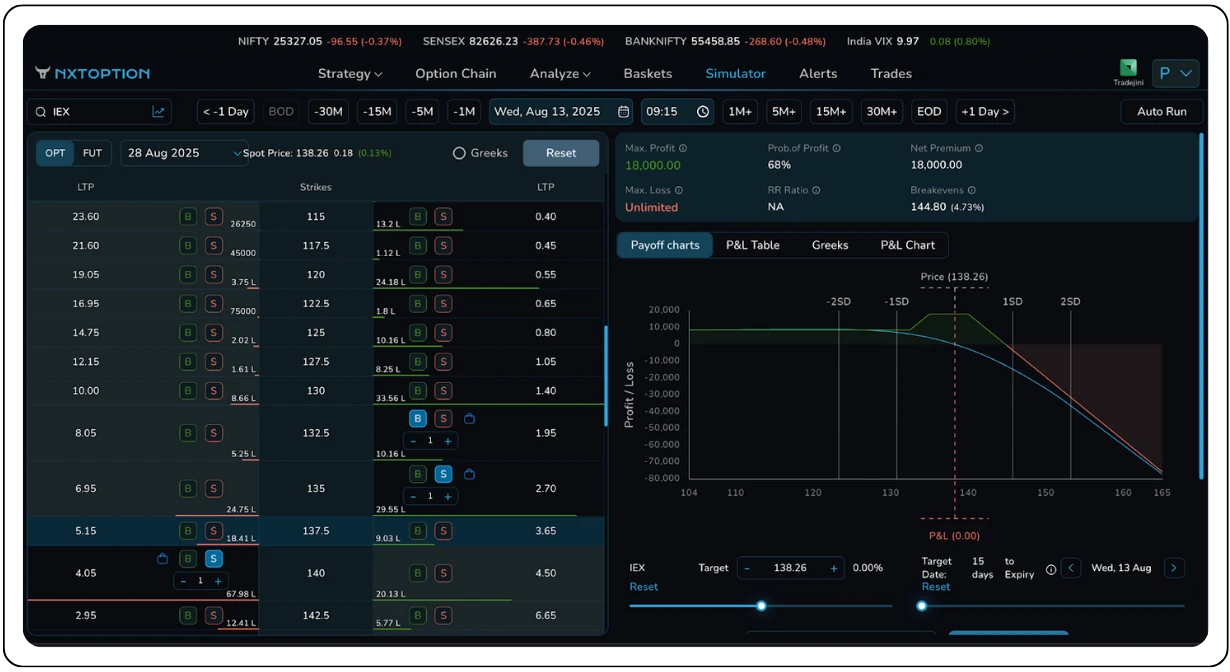Click the Reset button in option chain
Viewport: 1230px width, 672px height.
tap(561, 153)
